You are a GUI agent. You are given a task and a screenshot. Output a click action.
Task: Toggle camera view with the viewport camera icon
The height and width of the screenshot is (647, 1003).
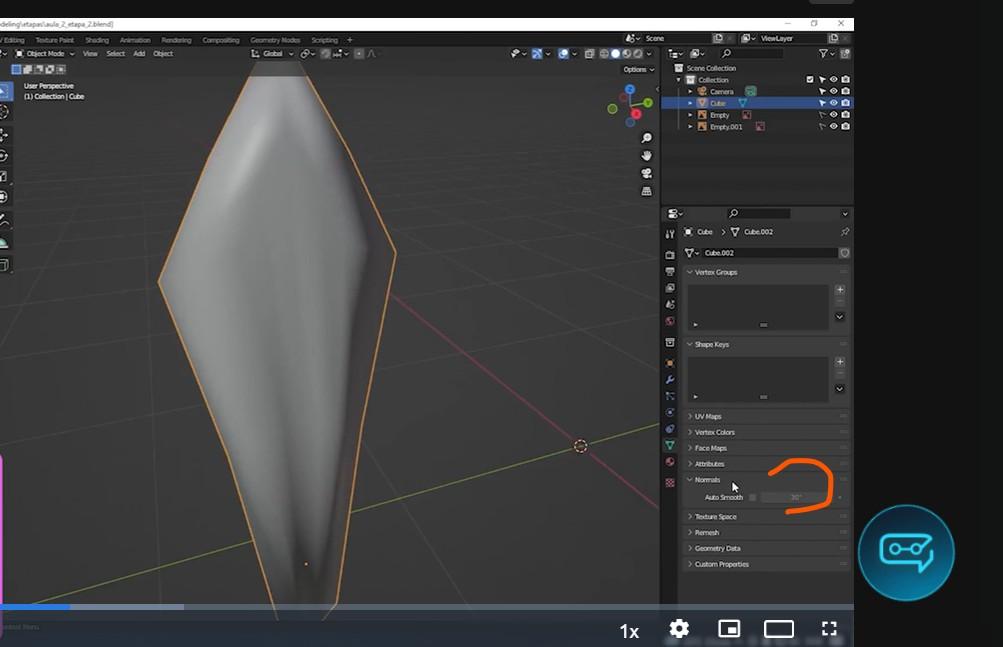tap(647, 173)
